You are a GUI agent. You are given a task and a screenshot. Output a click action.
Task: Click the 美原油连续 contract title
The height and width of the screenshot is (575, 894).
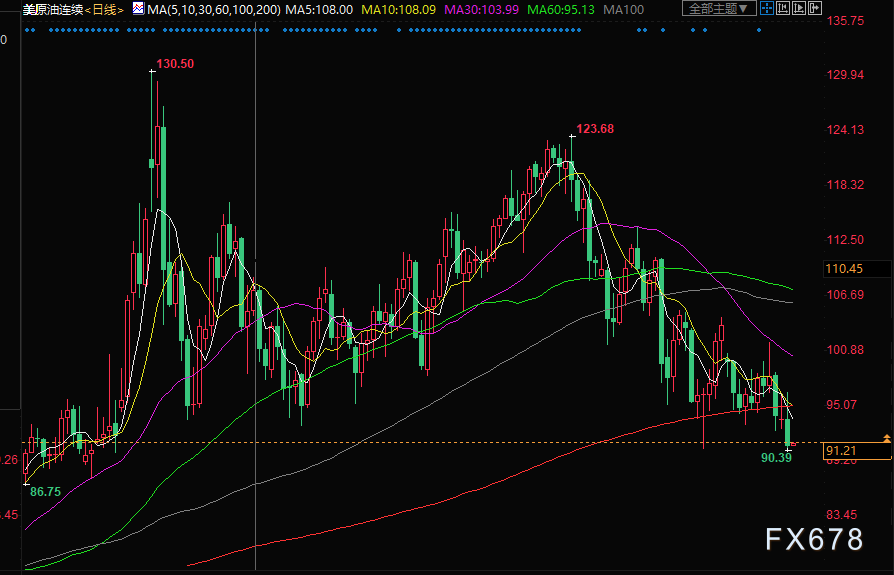52,10
